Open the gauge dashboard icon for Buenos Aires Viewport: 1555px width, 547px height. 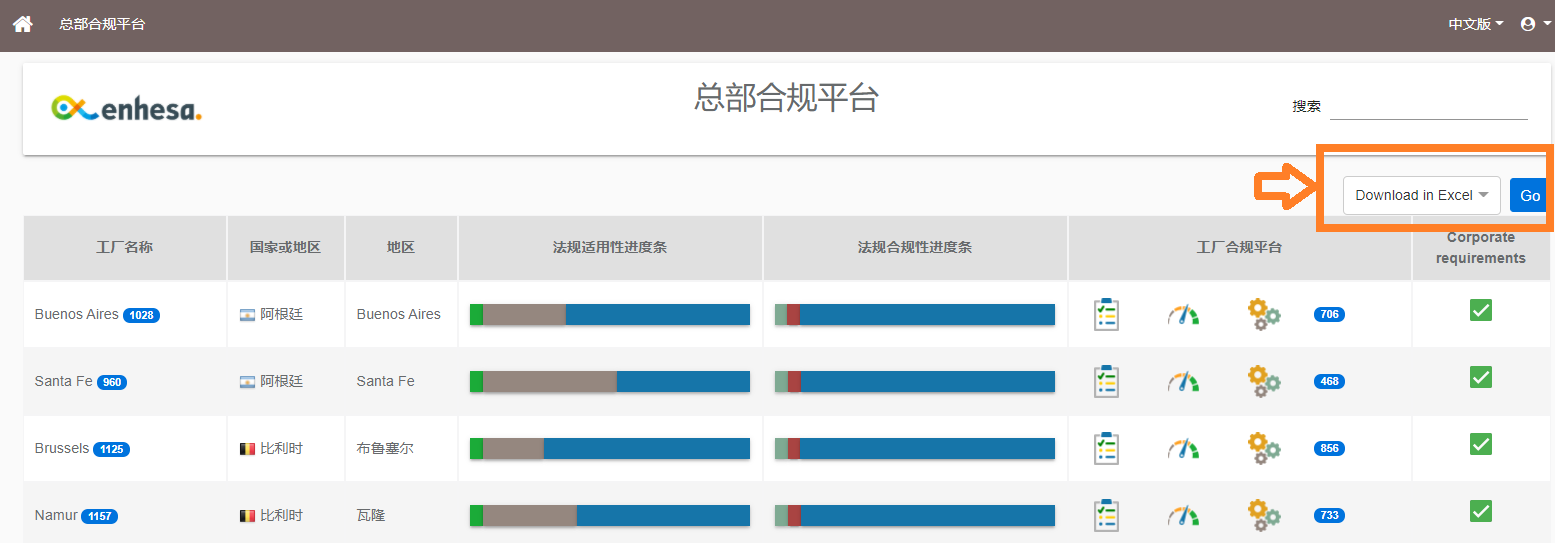pyautogui.click(x=1183, y=315)
